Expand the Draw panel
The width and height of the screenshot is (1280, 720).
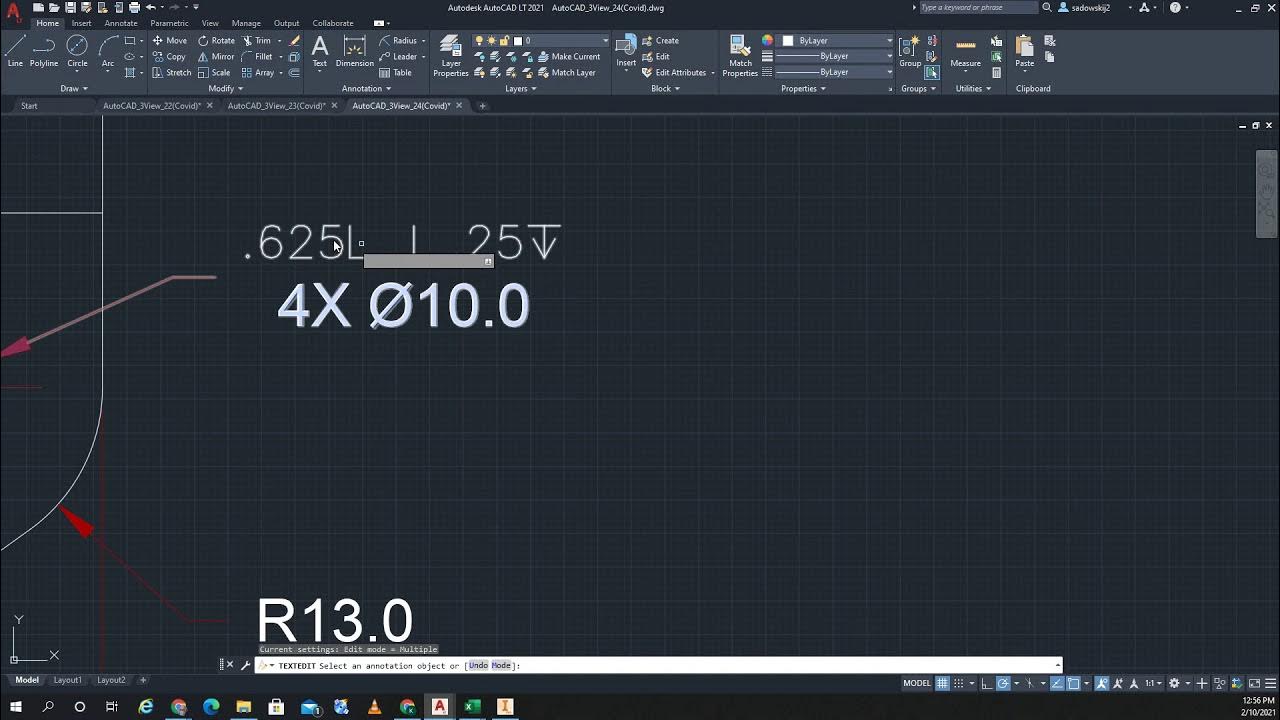(74, 89)
